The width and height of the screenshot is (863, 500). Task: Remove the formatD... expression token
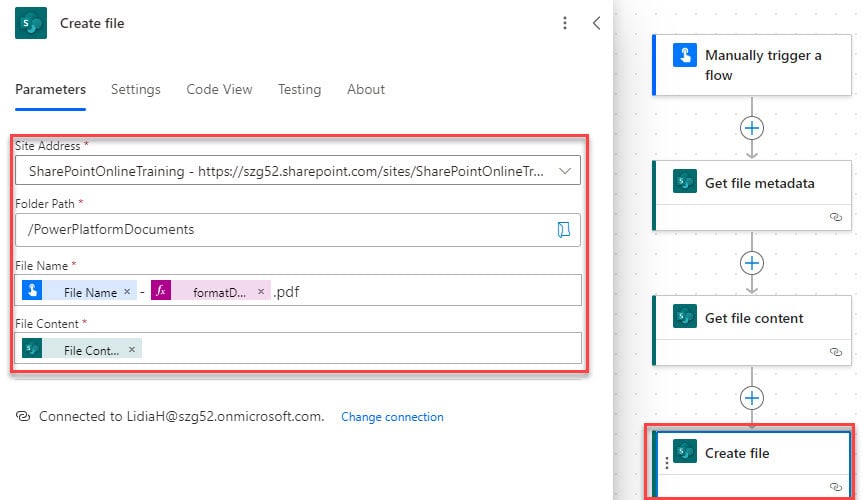261,292
